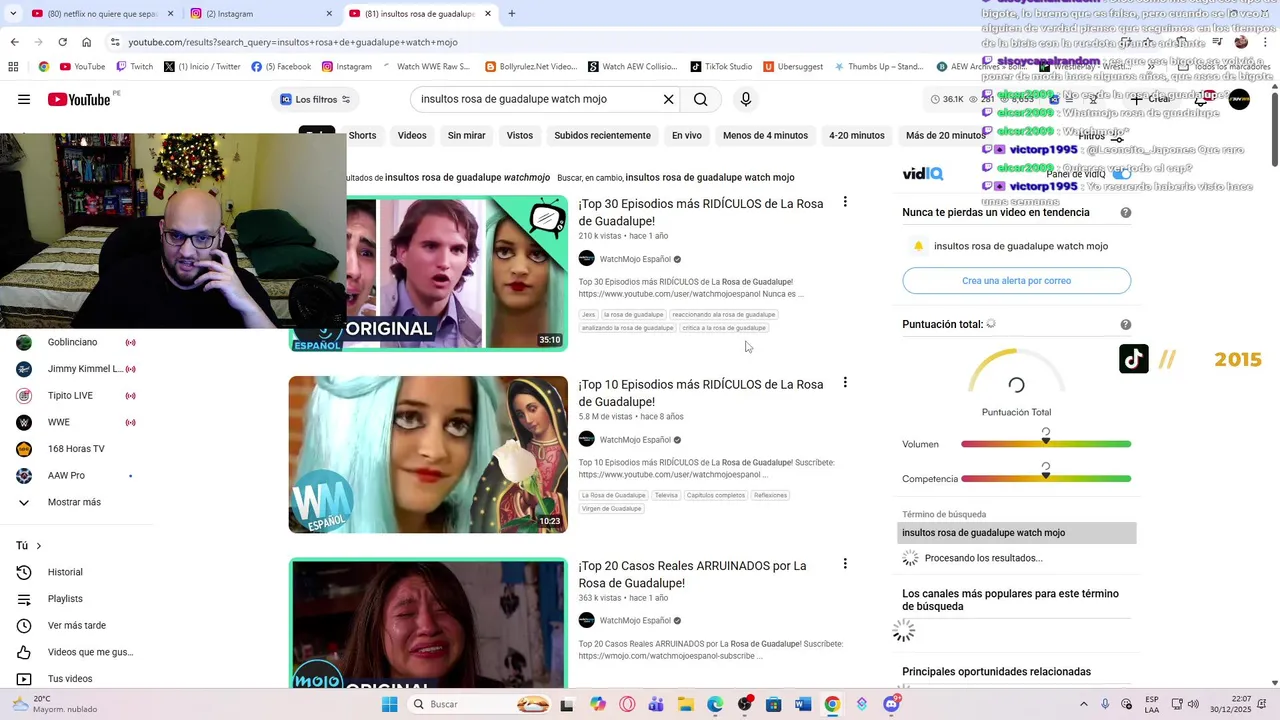Click the Windows taskbar Buscar search box

tap(480, 704)
